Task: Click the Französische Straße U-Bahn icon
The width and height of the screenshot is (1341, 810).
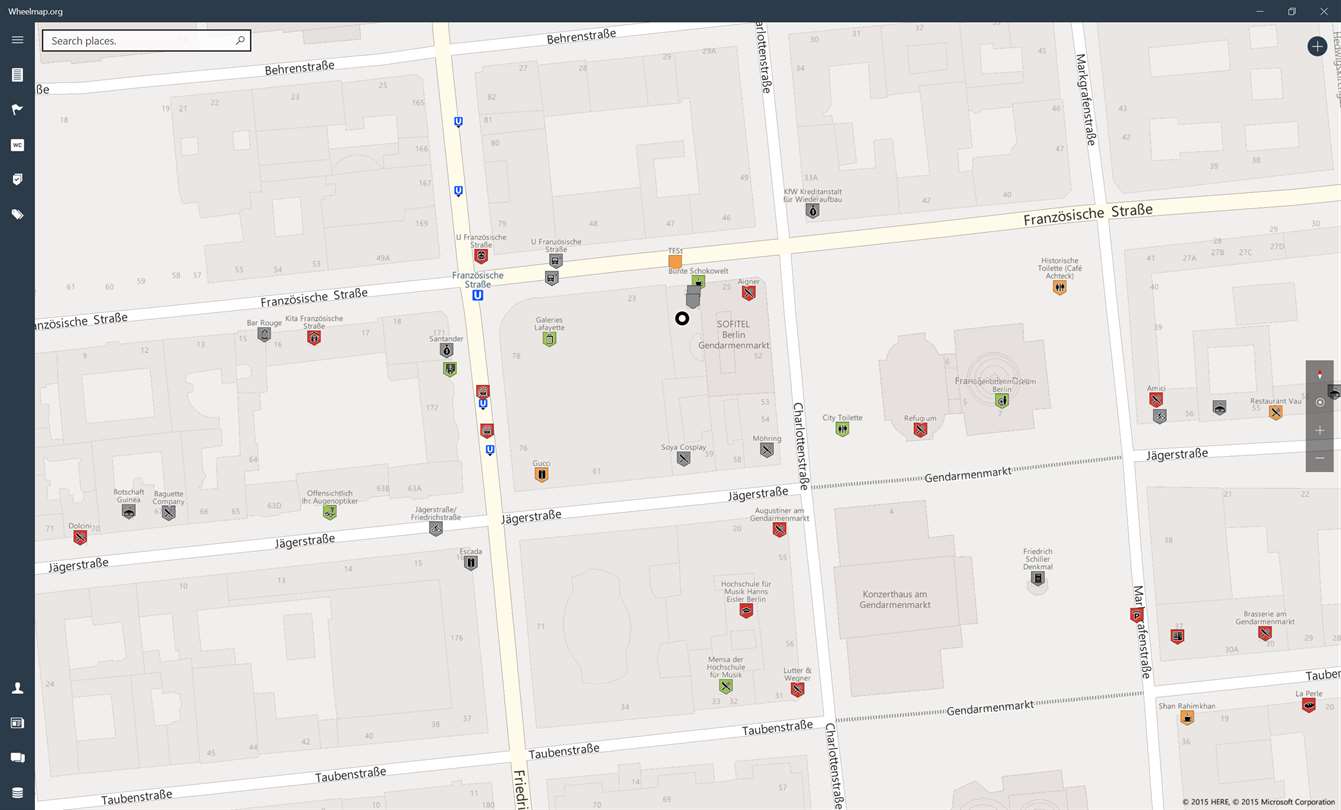Action: coord(478,295)
